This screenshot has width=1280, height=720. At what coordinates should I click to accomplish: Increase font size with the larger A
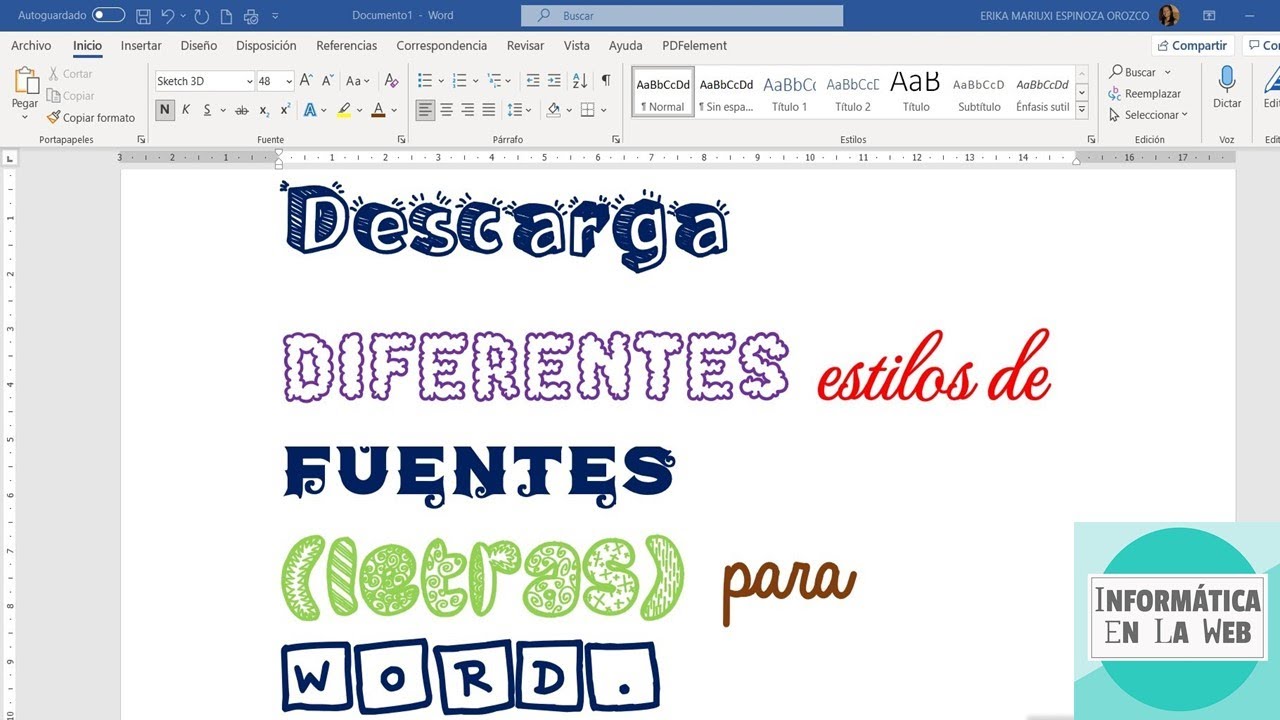(x=306, y=81)
